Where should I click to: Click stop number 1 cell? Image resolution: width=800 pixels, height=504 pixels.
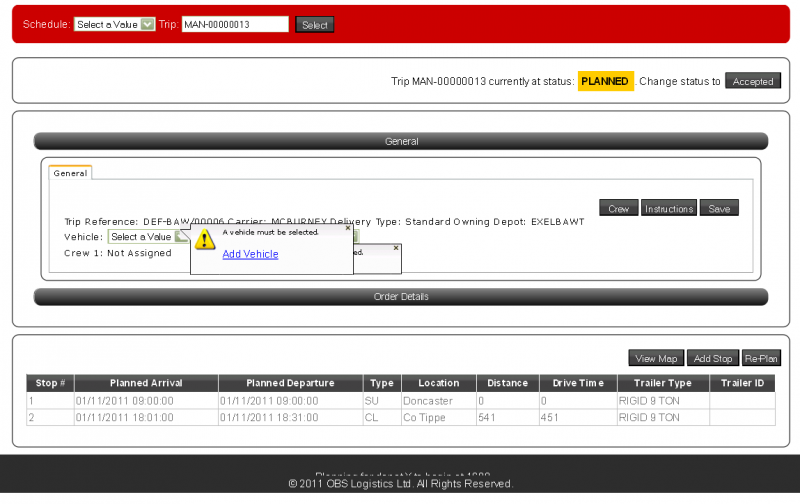[x=51, y=401]
